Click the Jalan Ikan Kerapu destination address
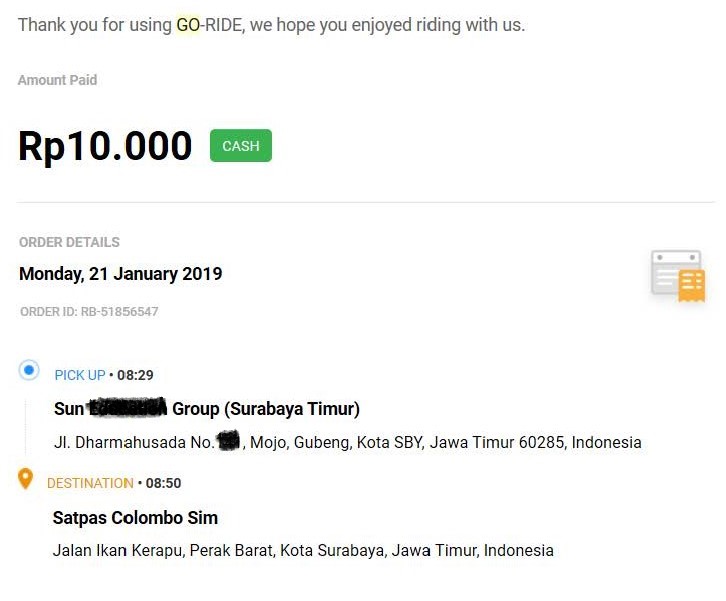This screenshot has height=601, width=726. [302, 550]
